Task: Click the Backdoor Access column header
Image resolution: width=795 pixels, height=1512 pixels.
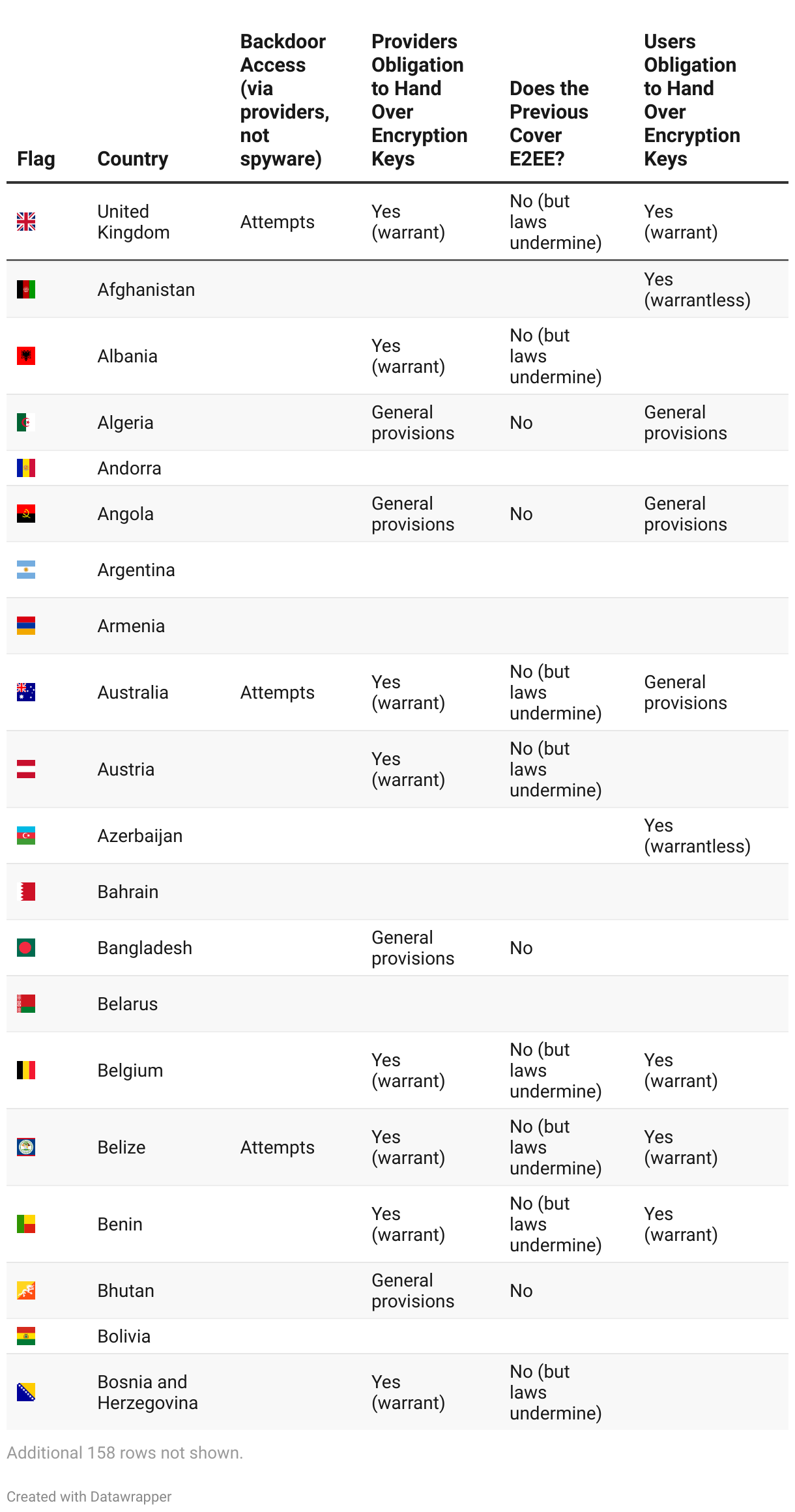Action: (285, 100)
